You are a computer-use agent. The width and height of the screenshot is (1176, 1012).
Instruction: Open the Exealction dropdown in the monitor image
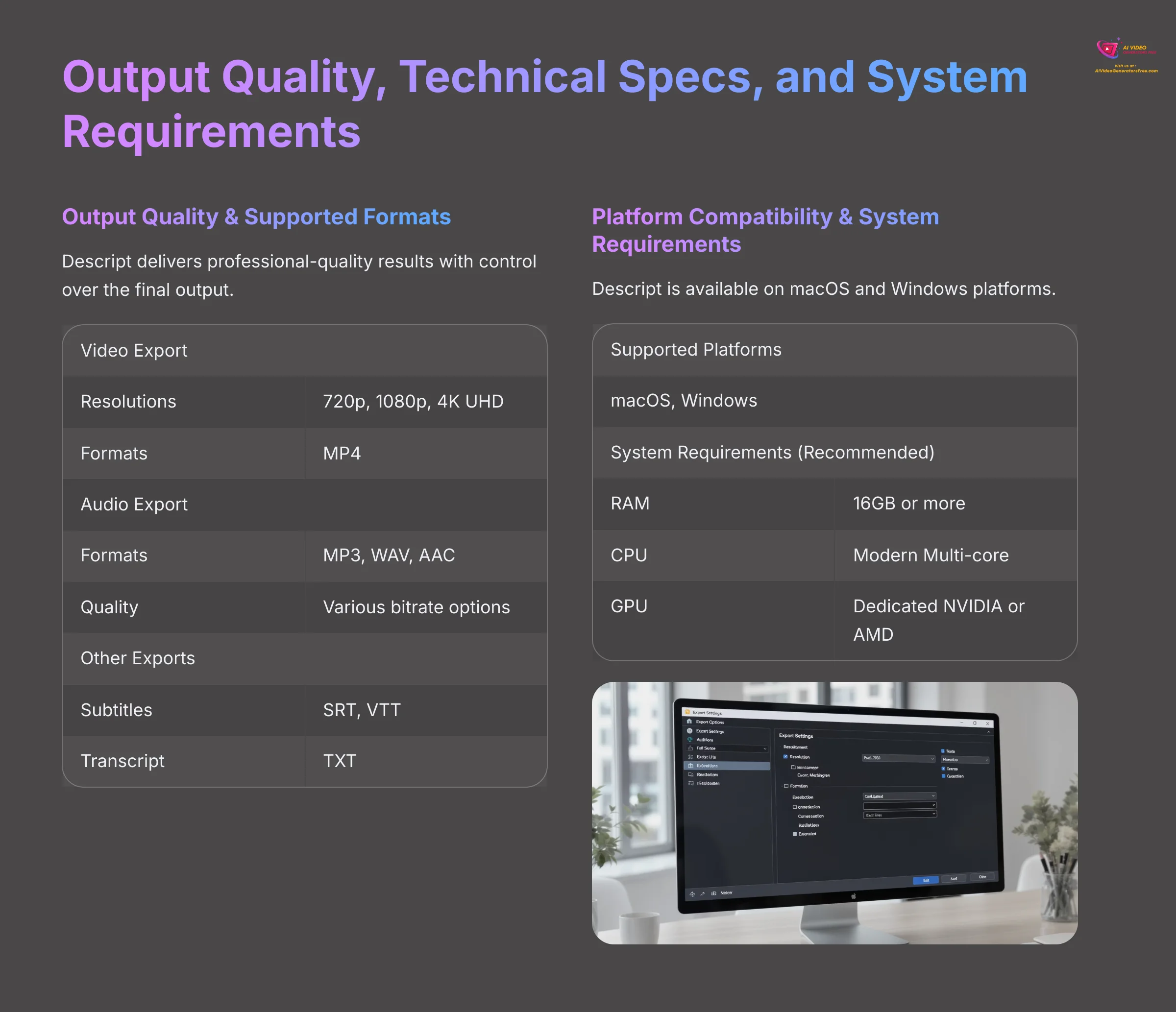coord(900,796)
